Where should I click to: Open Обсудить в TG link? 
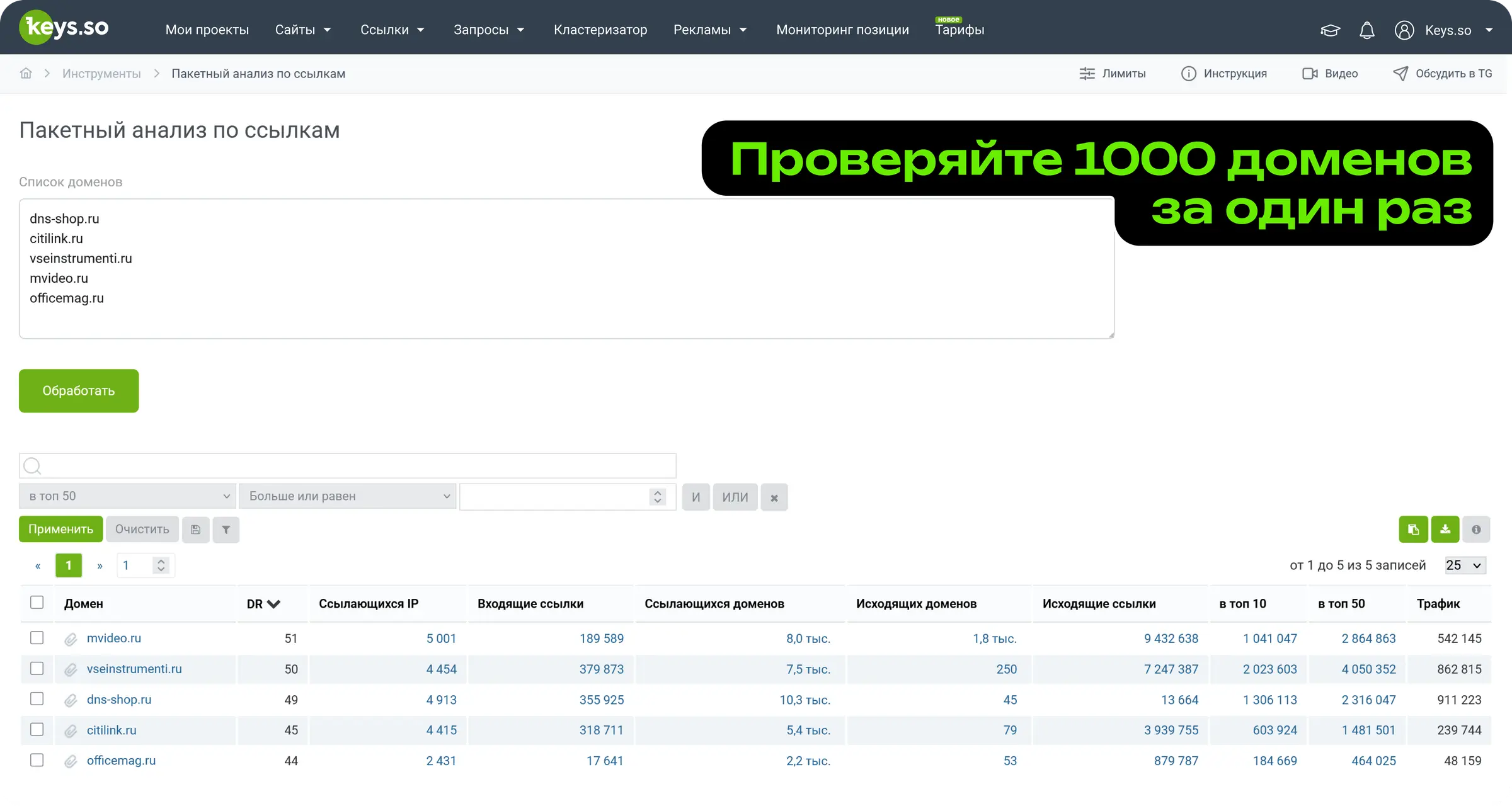point(1442,74)
